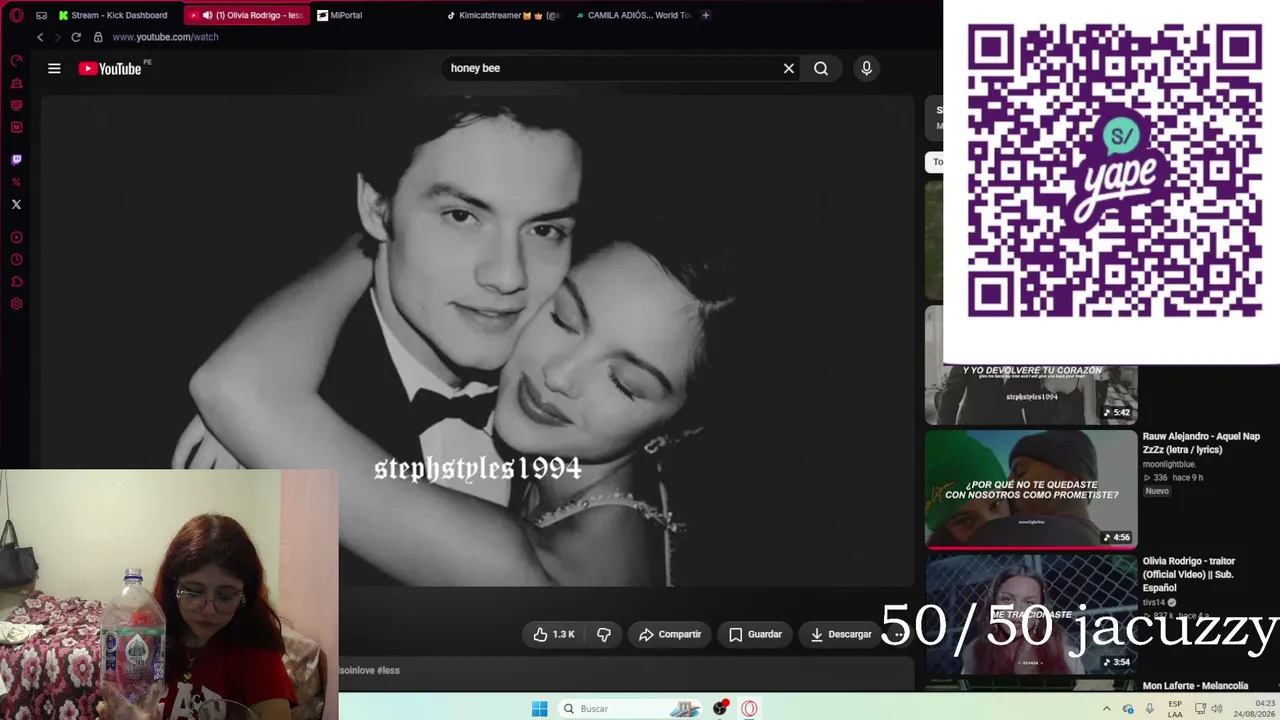Start voice search with the microphone

click(x=866, y=68)
